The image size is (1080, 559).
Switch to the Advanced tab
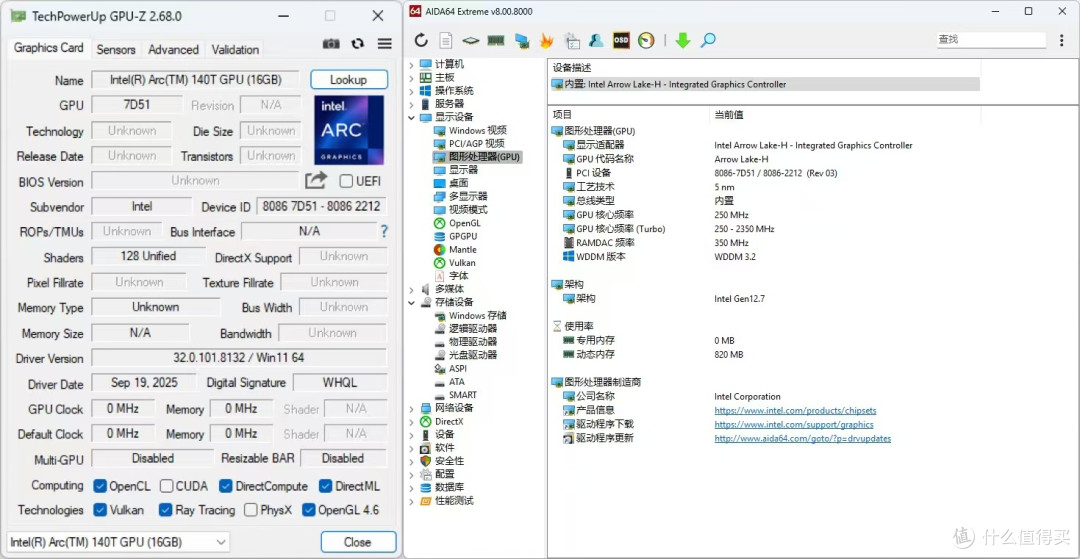[174, 50]
